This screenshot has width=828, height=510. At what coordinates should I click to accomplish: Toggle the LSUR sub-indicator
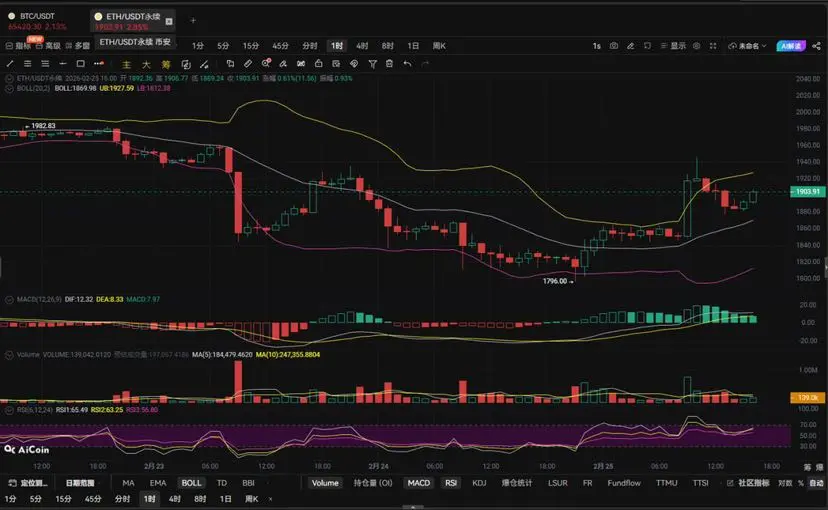point(558,483)
